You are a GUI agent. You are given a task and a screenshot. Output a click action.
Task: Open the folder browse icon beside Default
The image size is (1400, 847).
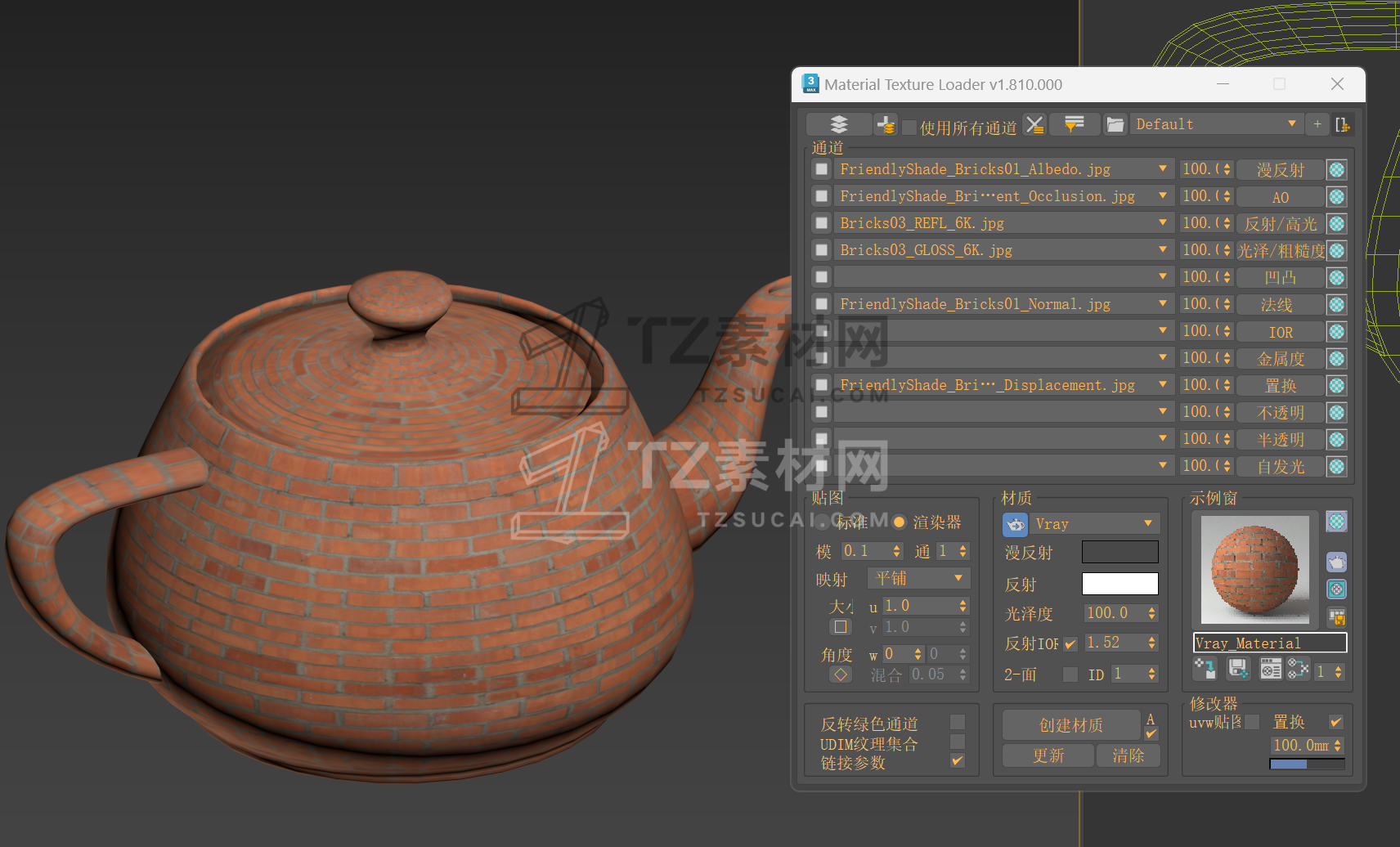[1115, 125]
